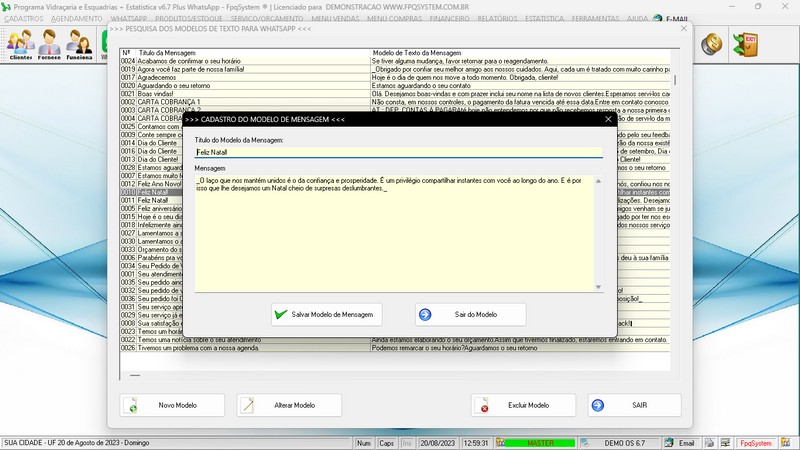
Task: Select row 0026 Tivemos um problema com agenda
Action: click(x=395, y=347)
